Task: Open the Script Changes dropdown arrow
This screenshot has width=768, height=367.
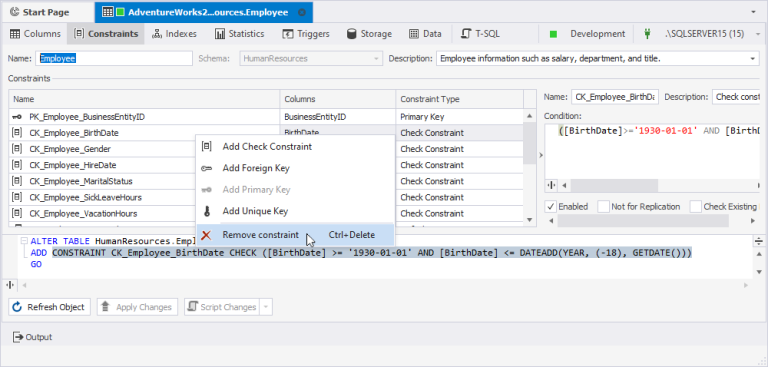Action: (x=265, y=307)
